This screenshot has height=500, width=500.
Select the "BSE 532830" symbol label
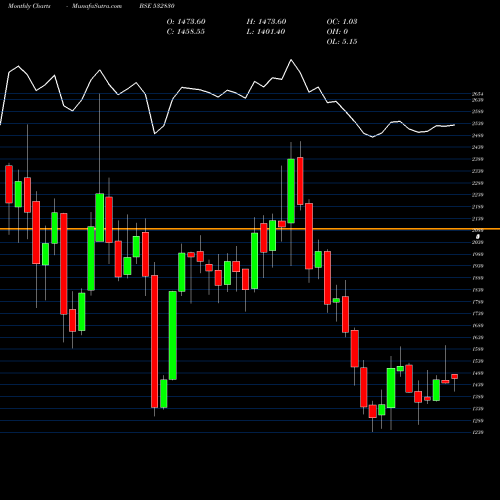pyautogui.click(x=157, y=6)
